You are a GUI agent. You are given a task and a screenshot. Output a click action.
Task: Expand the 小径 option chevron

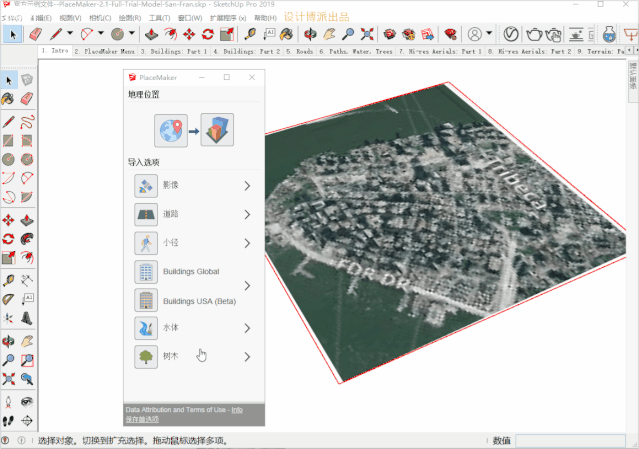pos(247,243)
